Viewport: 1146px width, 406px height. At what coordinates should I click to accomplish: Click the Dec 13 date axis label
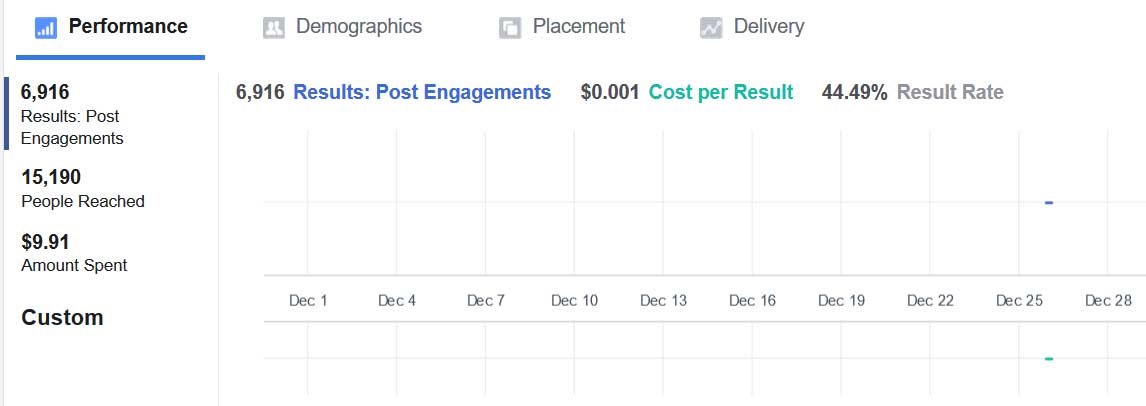tap(664, 300)
